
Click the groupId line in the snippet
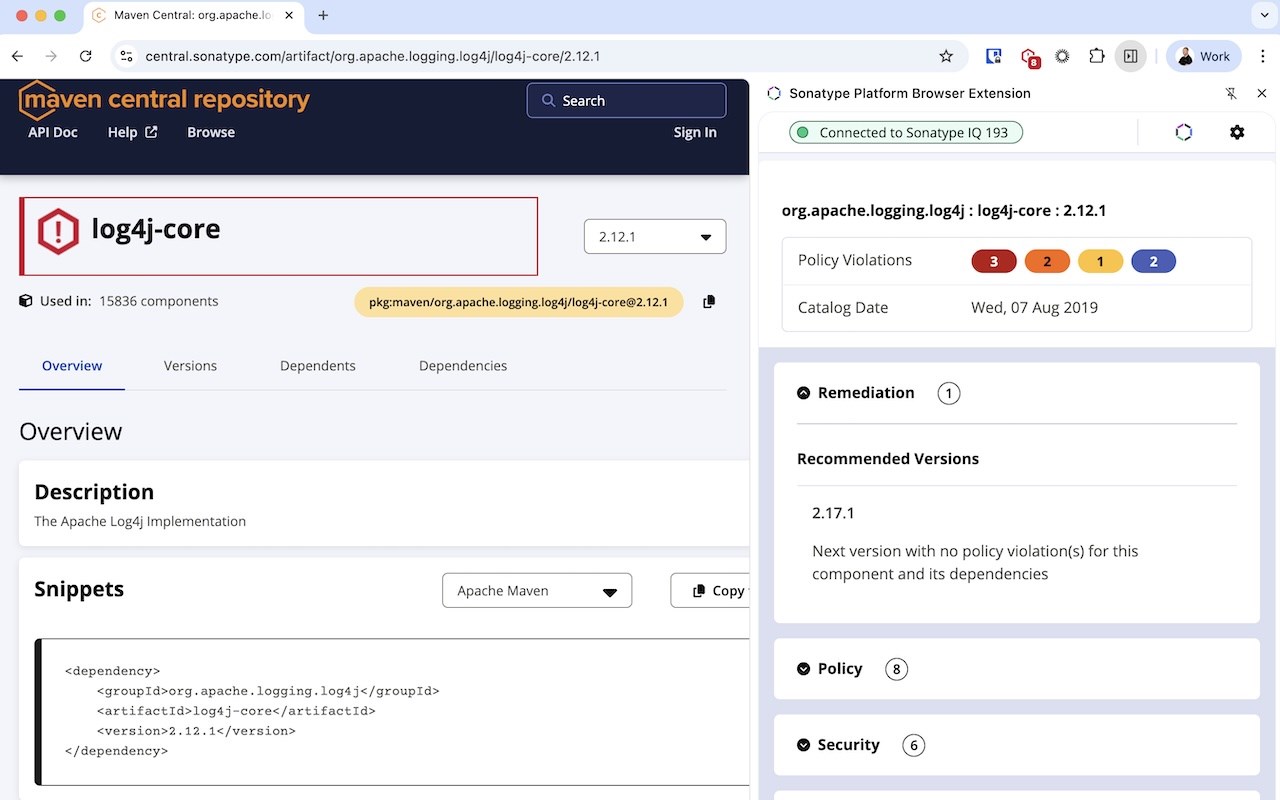[268, 691]
